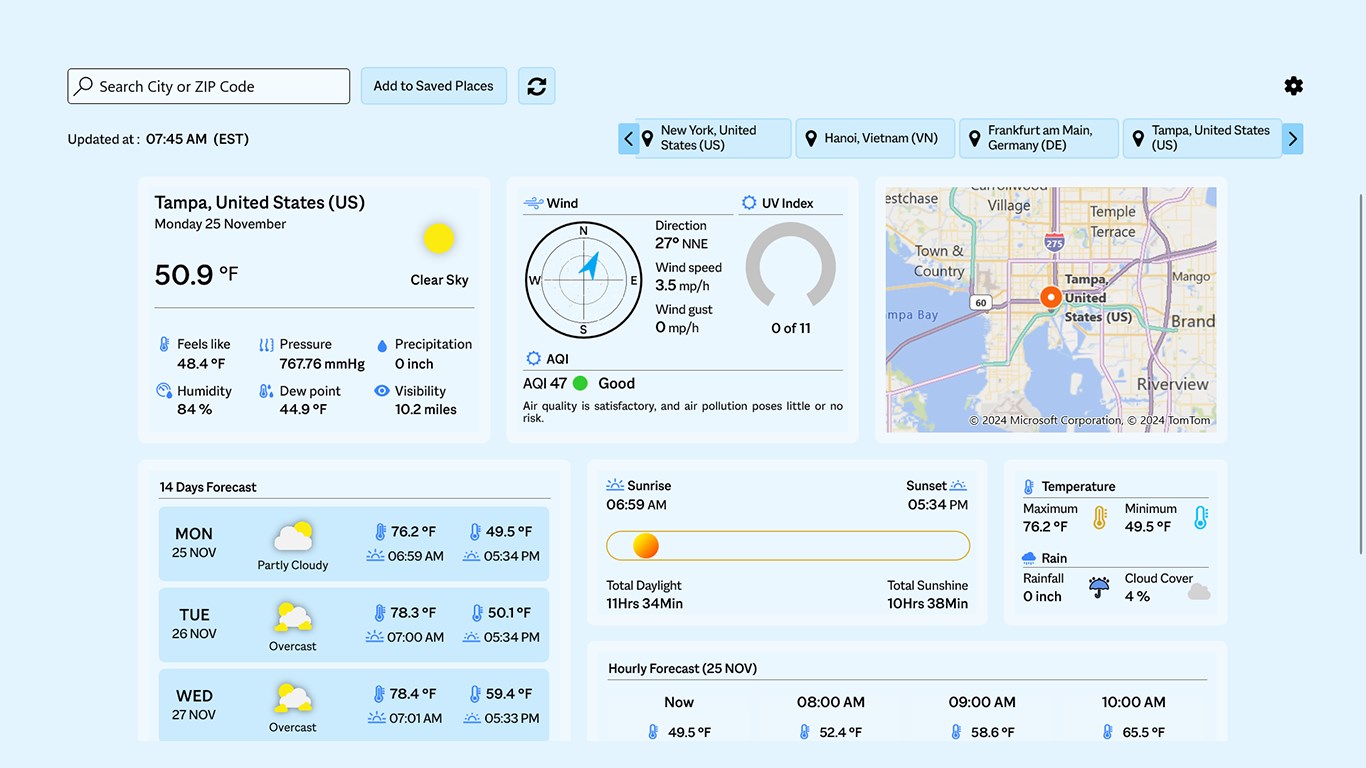
Task: Click the magnifier icon in the search bar
Action: (85, 86)
